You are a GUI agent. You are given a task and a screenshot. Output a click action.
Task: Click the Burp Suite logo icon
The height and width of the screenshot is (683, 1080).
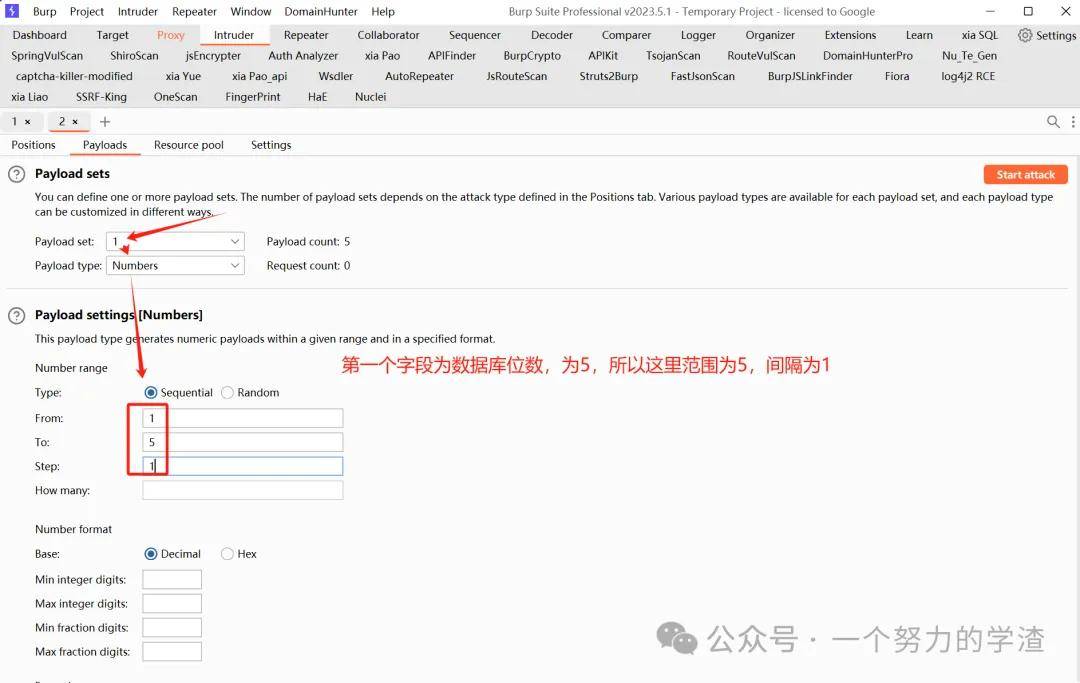pyautogui.click(x=12, y=11)
